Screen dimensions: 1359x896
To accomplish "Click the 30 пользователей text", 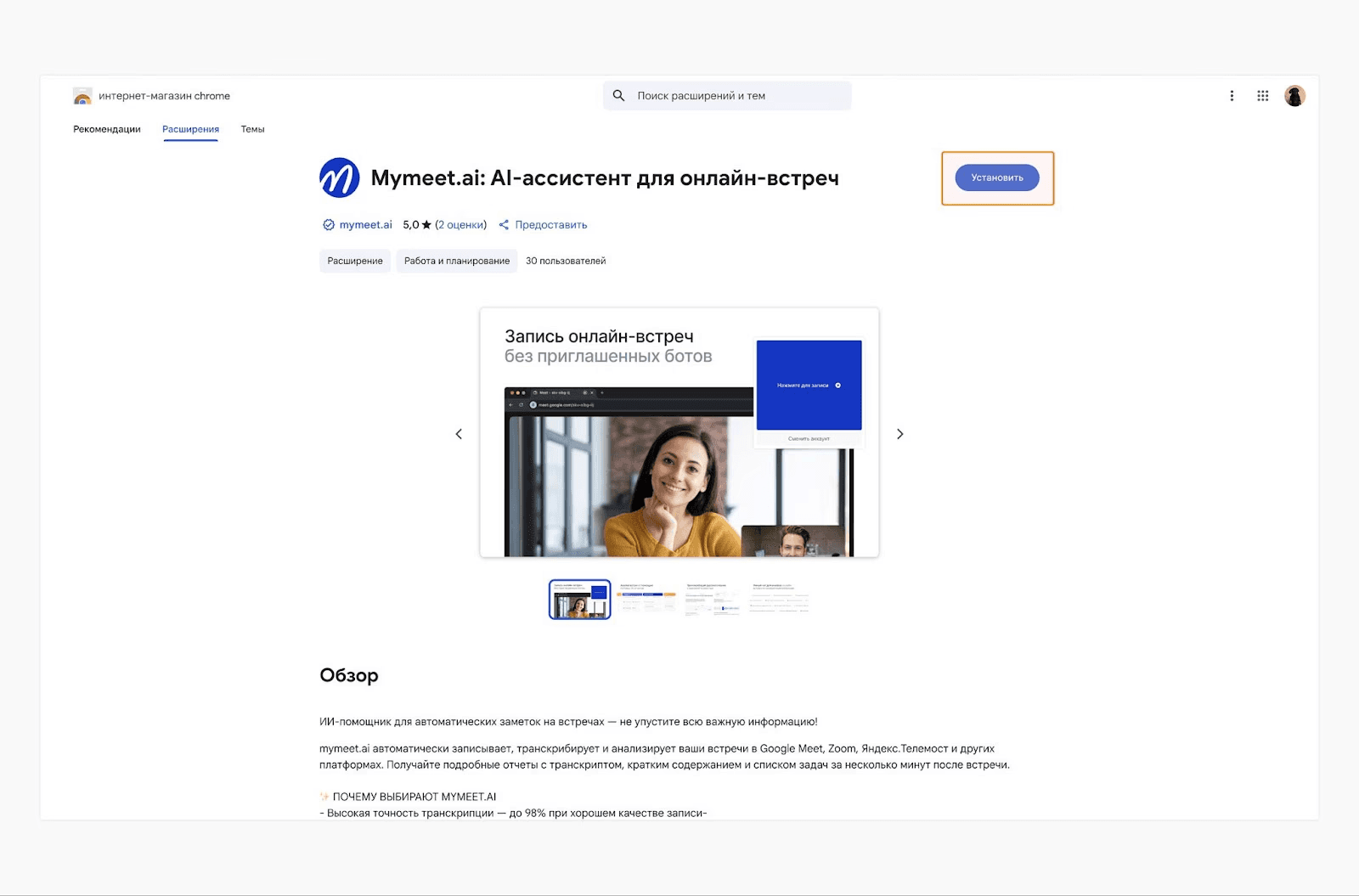I will click(566, 261).
